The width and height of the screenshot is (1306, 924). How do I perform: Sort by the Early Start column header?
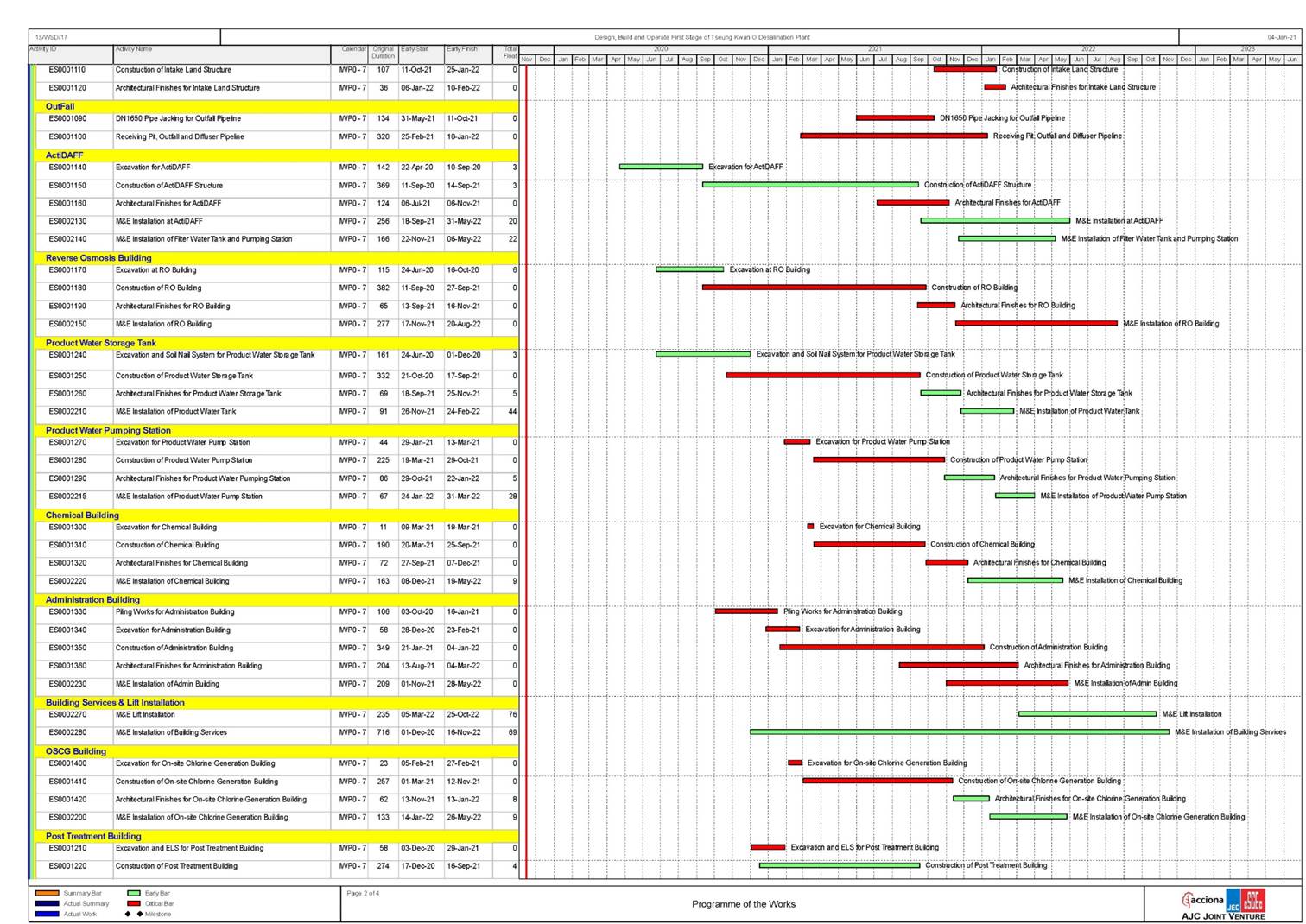[x=415, y=49]
